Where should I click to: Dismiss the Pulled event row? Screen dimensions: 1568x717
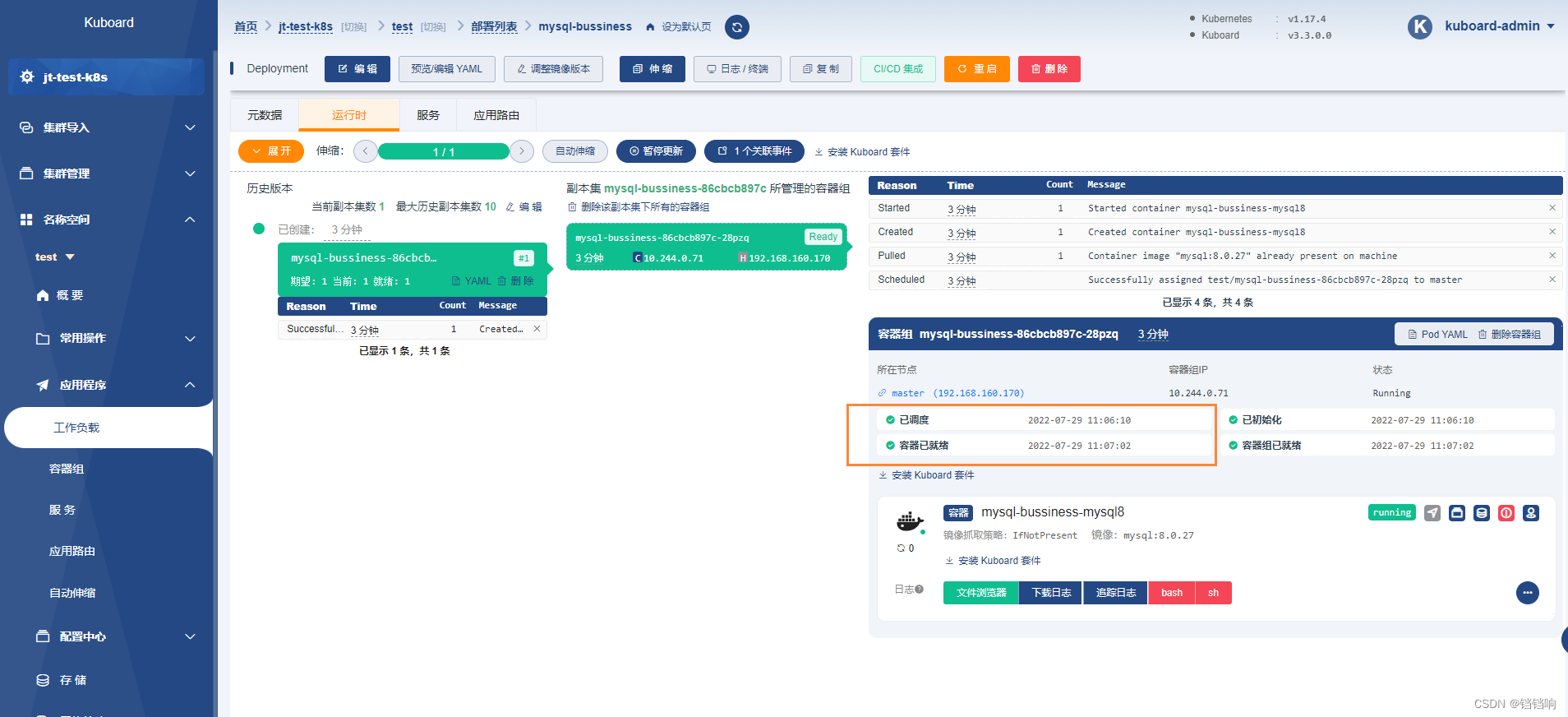[x=1552, y=256]
